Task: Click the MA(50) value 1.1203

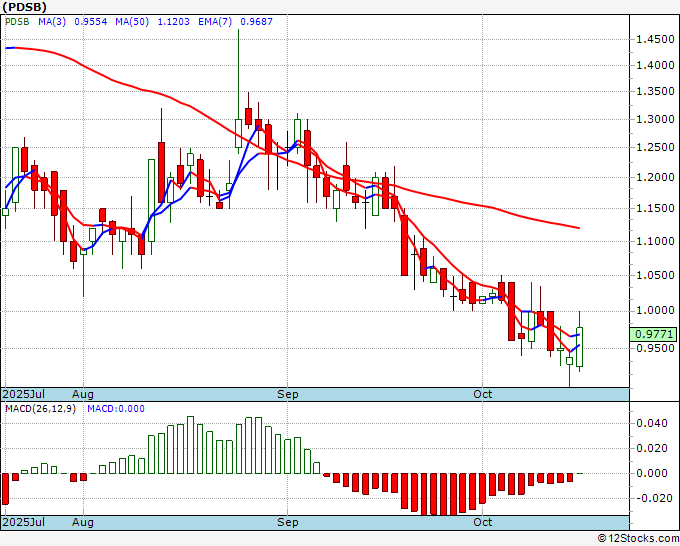Action: click(x=173, y=21)
